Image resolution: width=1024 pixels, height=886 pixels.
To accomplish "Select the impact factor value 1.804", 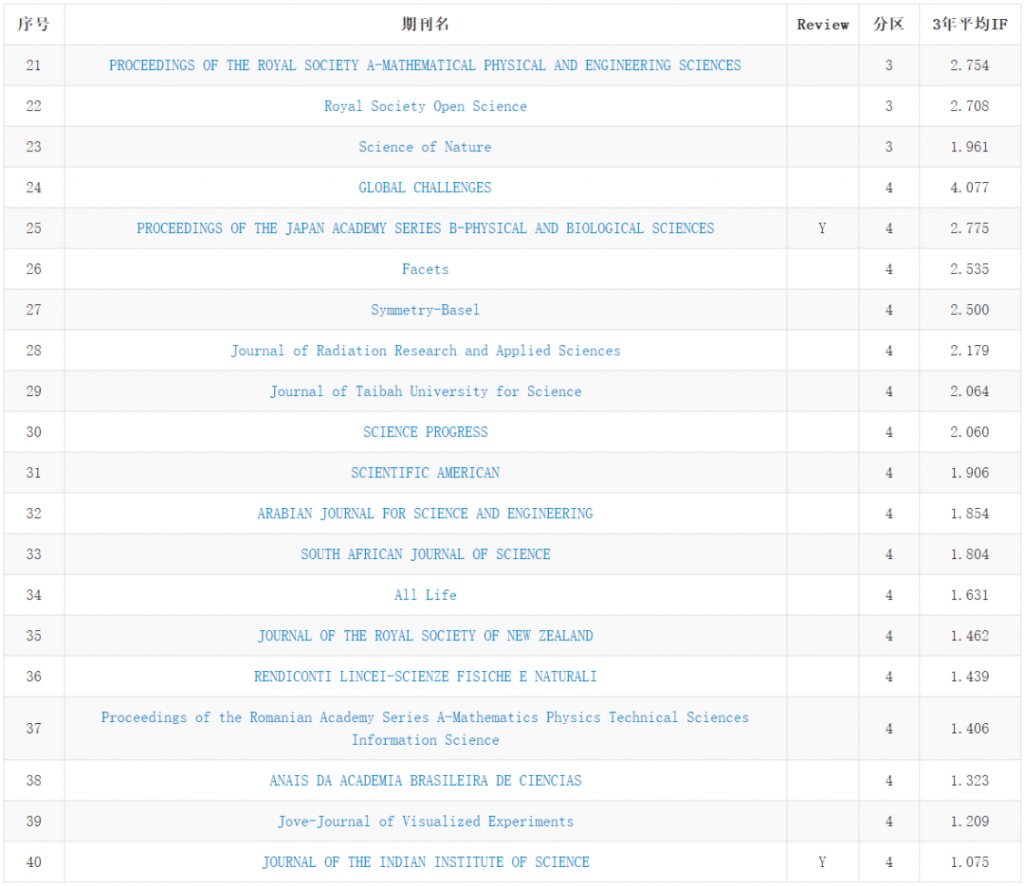I will coord(970,554).
